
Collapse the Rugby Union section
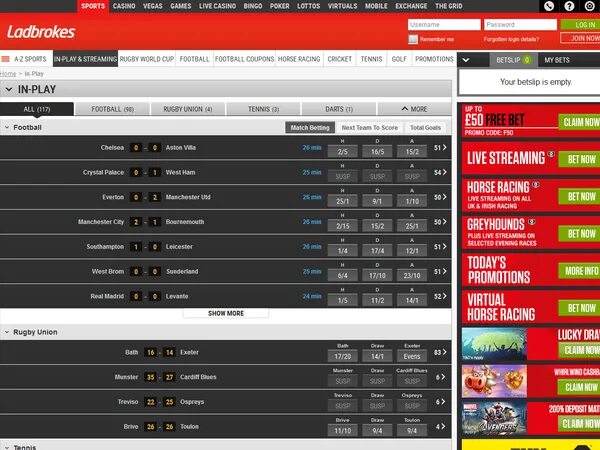click(7, 332)
